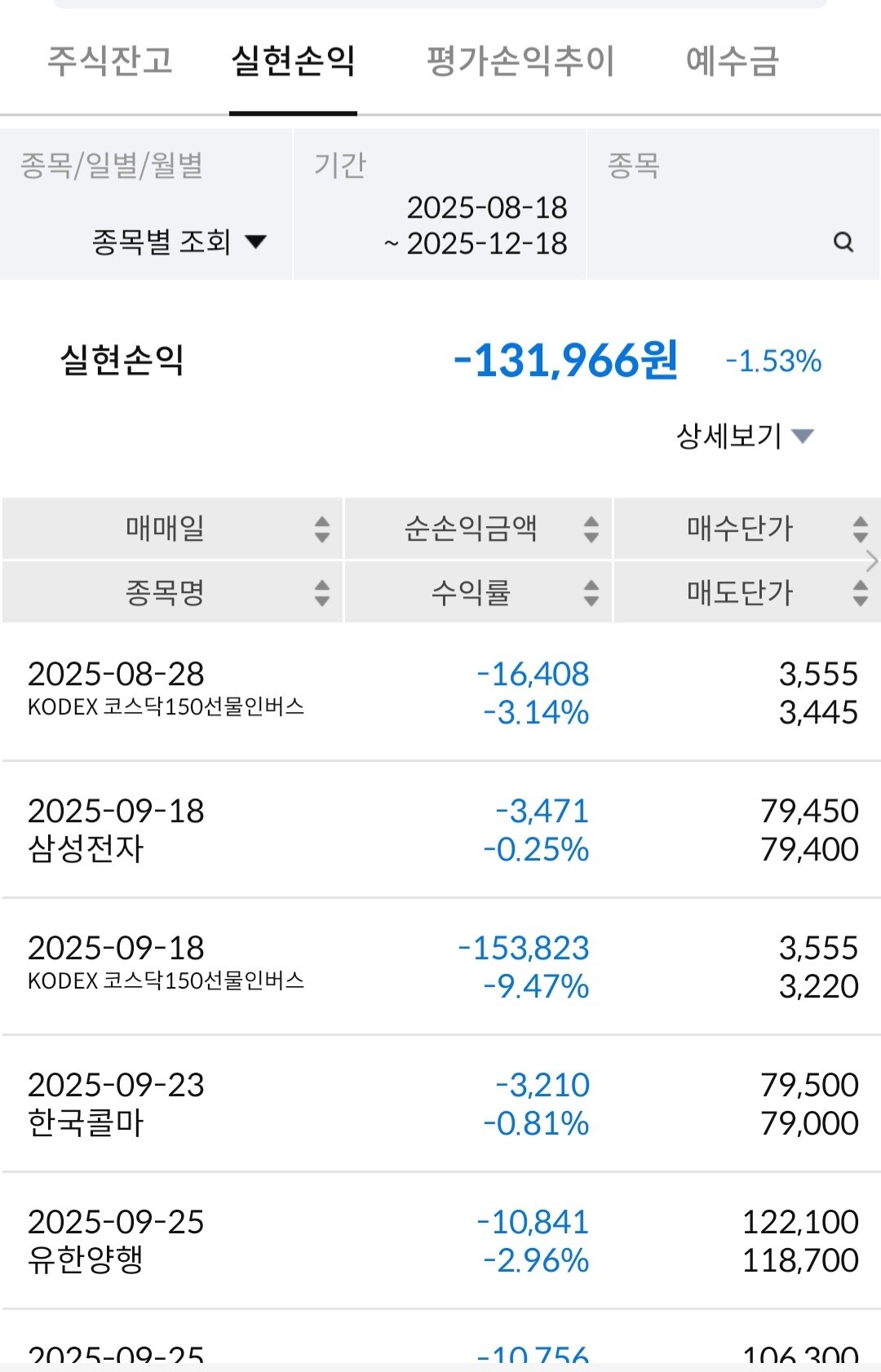Open the 삼성전자 2025-09-18 trade row
The height and width of the screenshot is (1372, 881).
(x=440, y=830)
